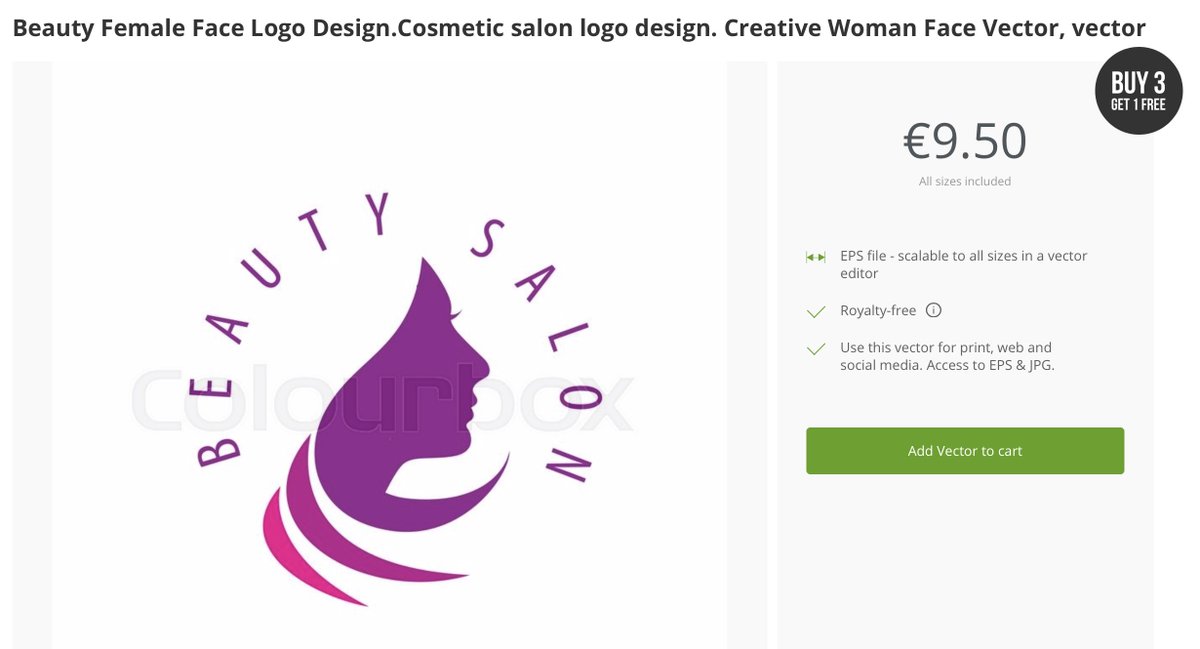
Task: Click the gray strip left of preview
Action: [32, 355]
